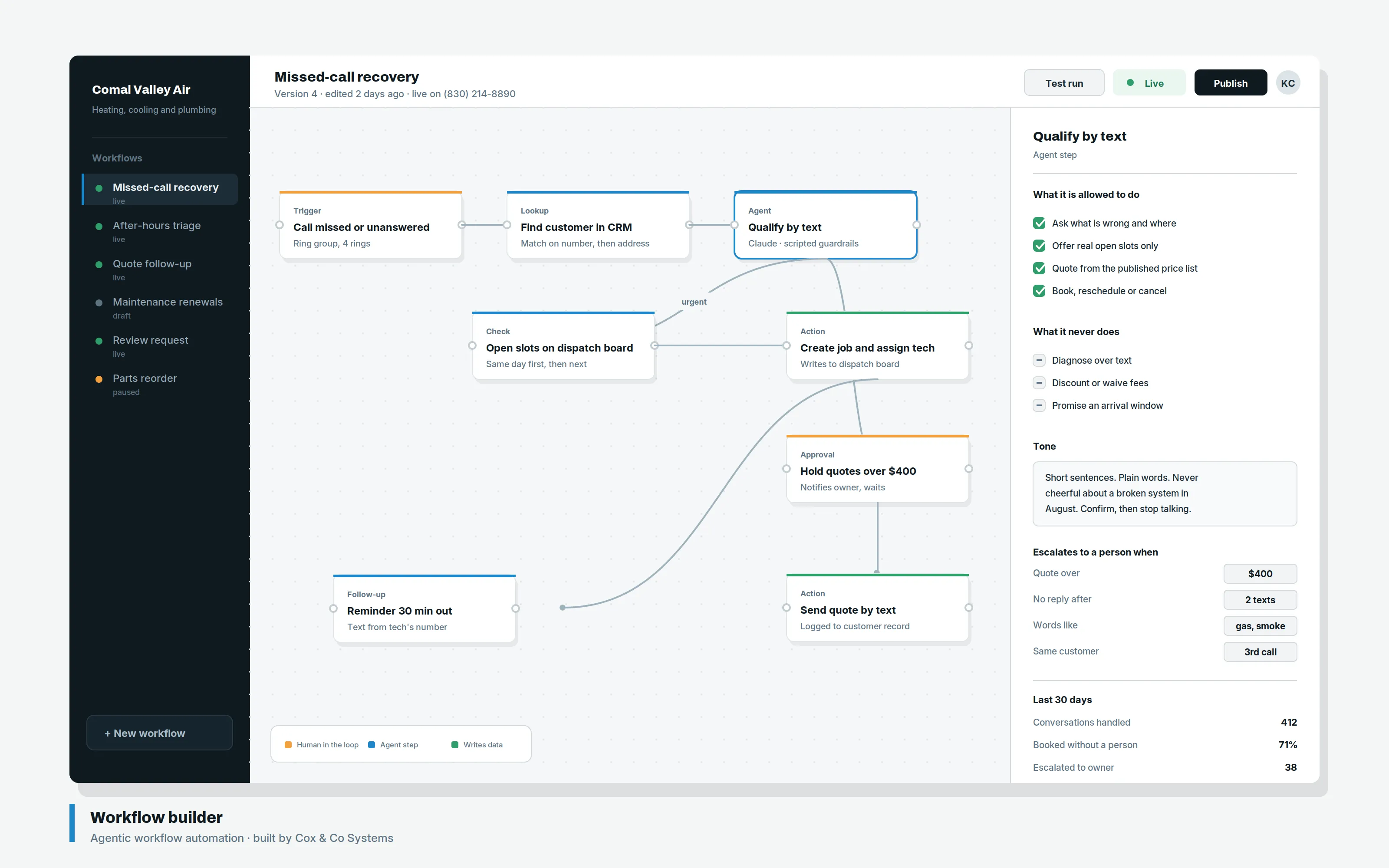Edit the No reply after 2 texts field
The image size is (1389, 868).
click(1260, 599)
